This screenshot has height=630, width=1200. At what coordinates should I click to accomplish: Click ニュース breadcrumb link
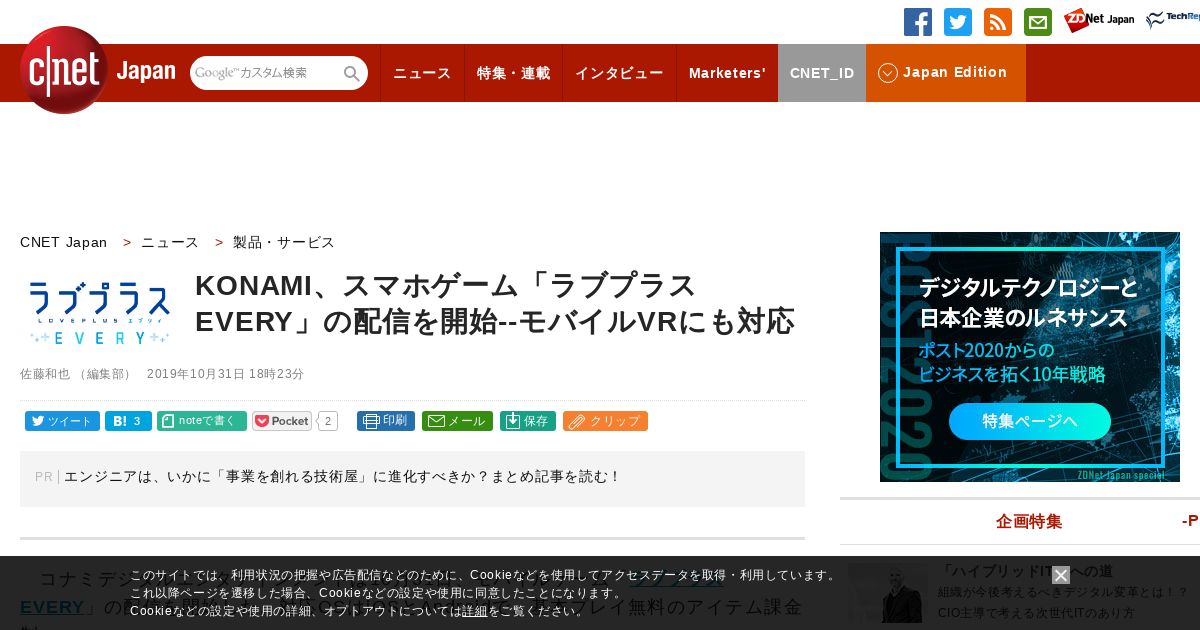(x=170, y=242)
